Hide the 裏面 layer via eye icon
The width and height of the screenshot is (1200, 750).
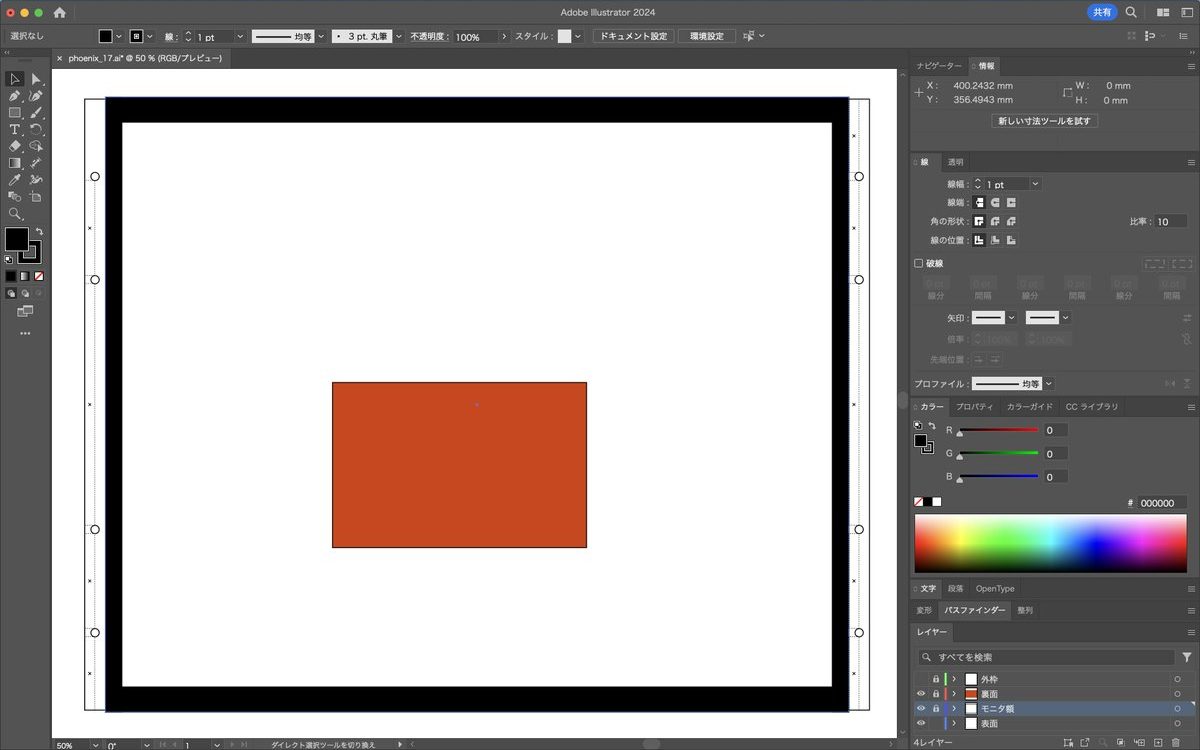pos(921,694)
